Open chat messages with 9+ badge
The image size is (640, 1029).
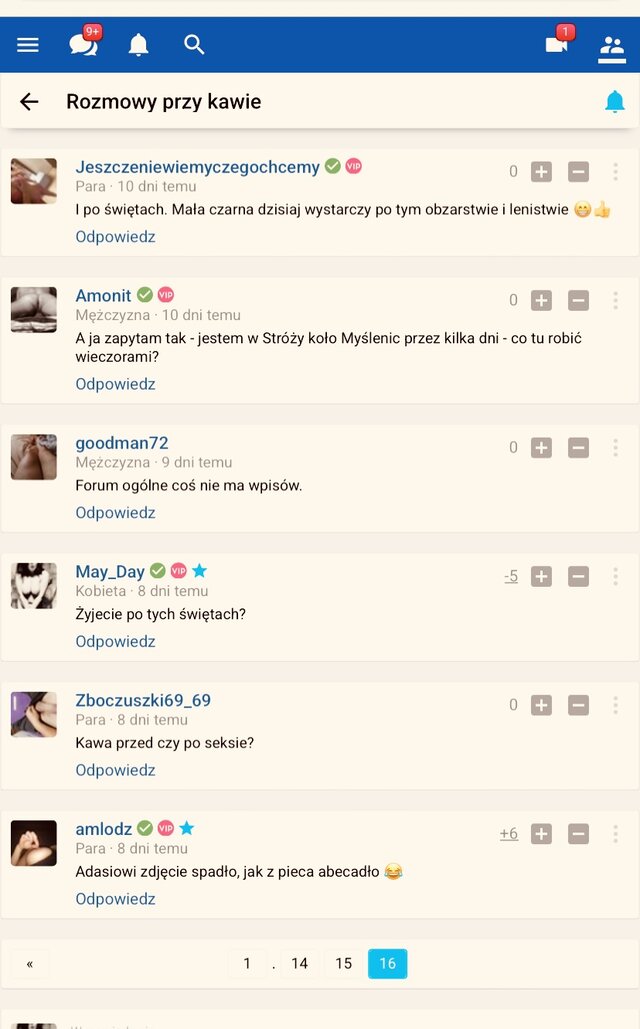(85, 42)
